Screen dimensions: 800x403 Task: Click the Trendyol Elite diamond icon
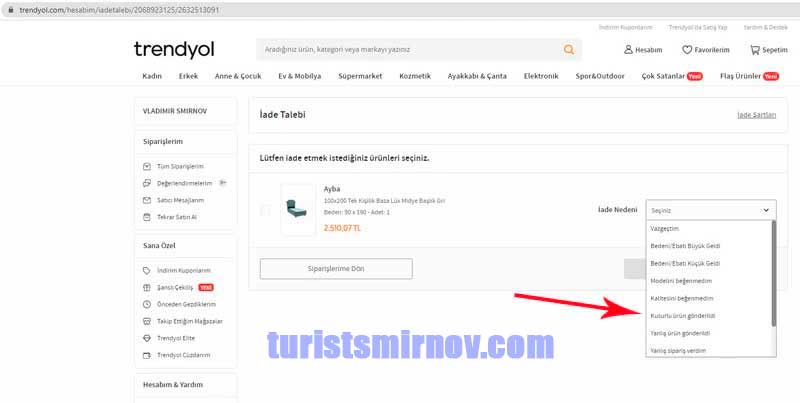147,338
